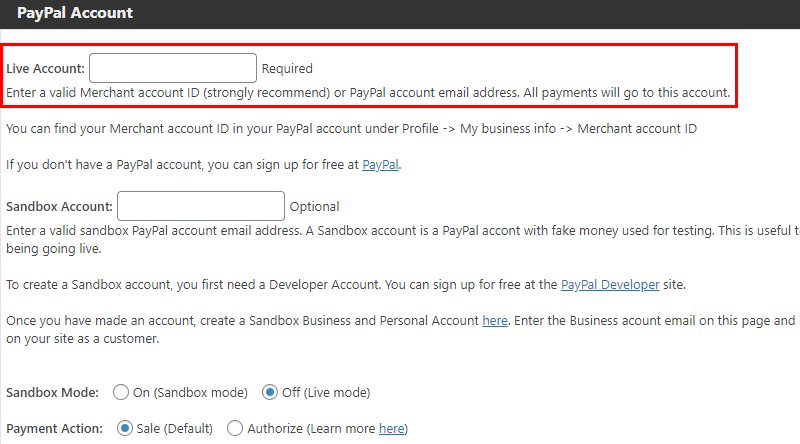Select the Authorize payment action radio
This screenshot has height=444, width=800.
tap(235, 428)
